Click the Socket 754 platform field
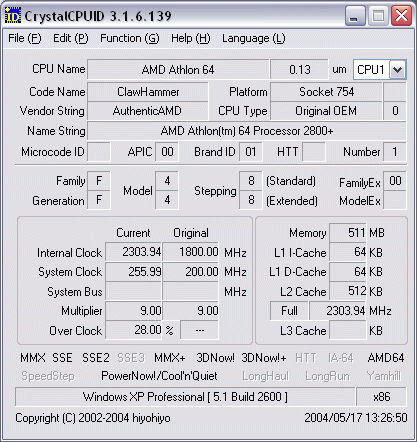 tap(326, 92)
